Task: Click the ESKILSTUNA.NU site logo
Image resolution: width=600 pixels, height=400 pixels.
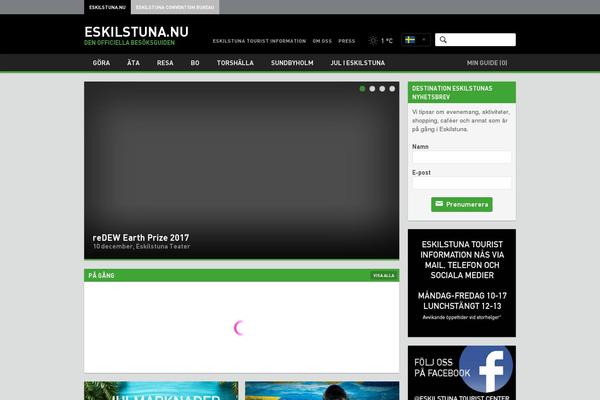Action: (136, 36)
